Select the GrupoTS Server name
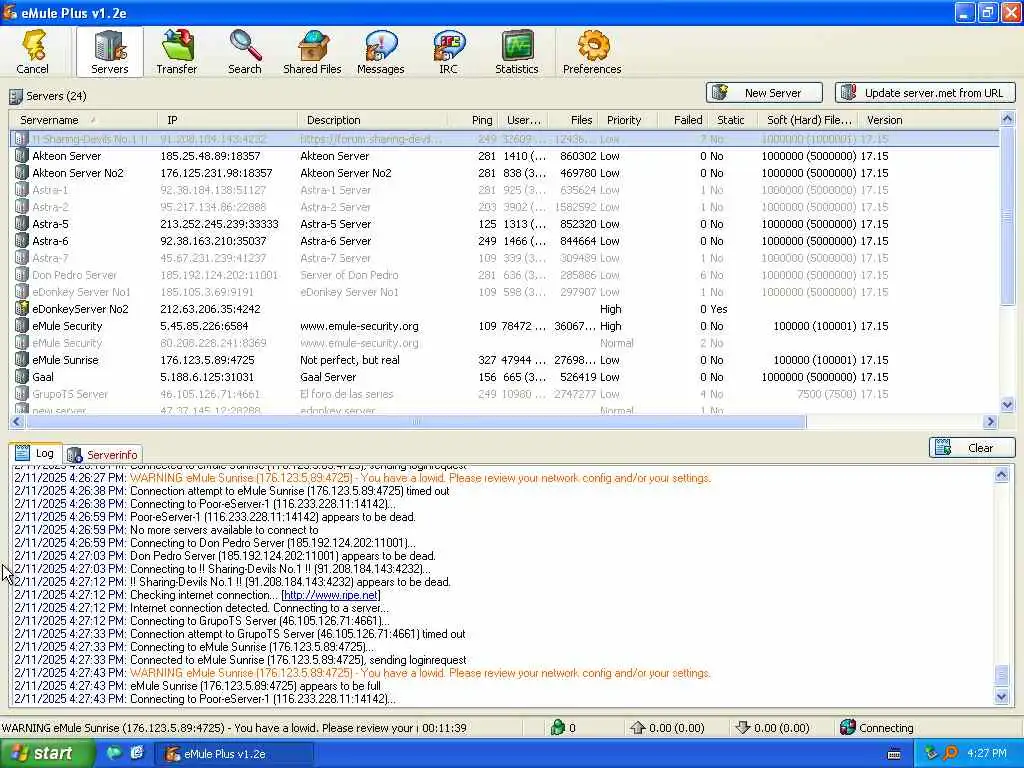Image resolution: width=1024 pixels, height=768 pixels. click(x=70, y=394)
